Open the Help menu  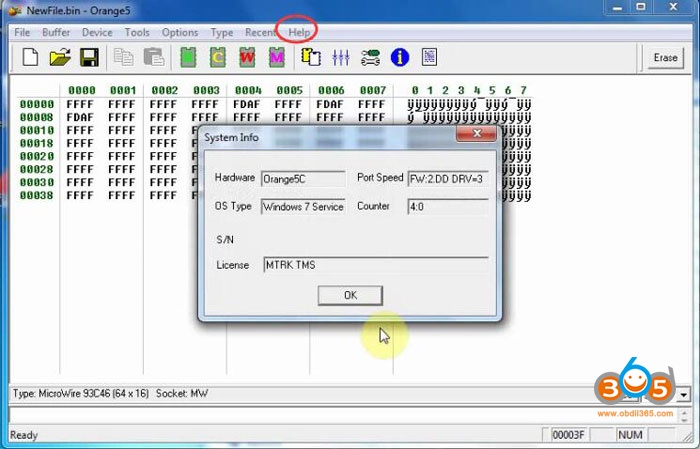[299, 33]
